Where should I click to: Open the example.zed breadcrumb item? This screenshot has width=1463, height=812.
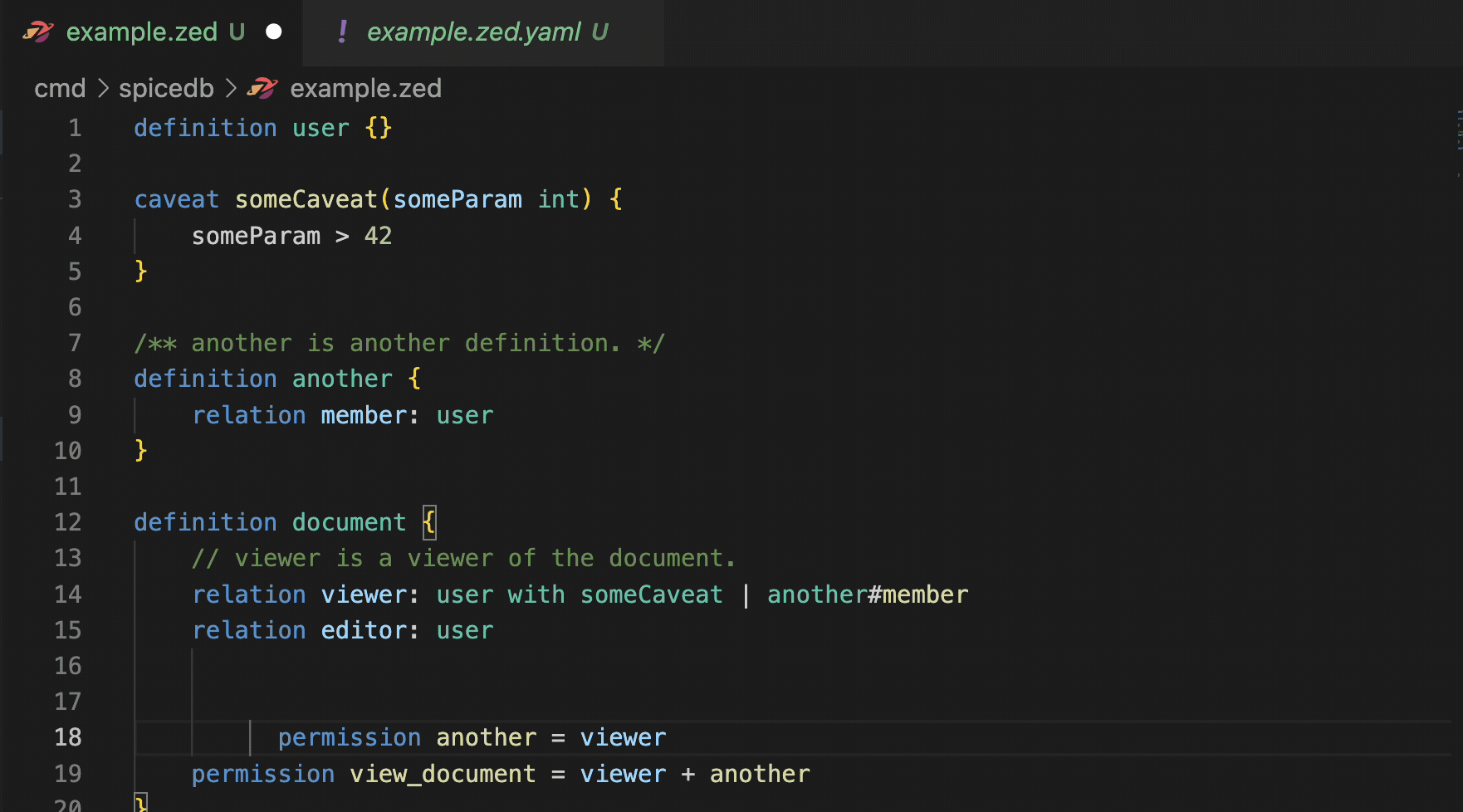point(365,88)
